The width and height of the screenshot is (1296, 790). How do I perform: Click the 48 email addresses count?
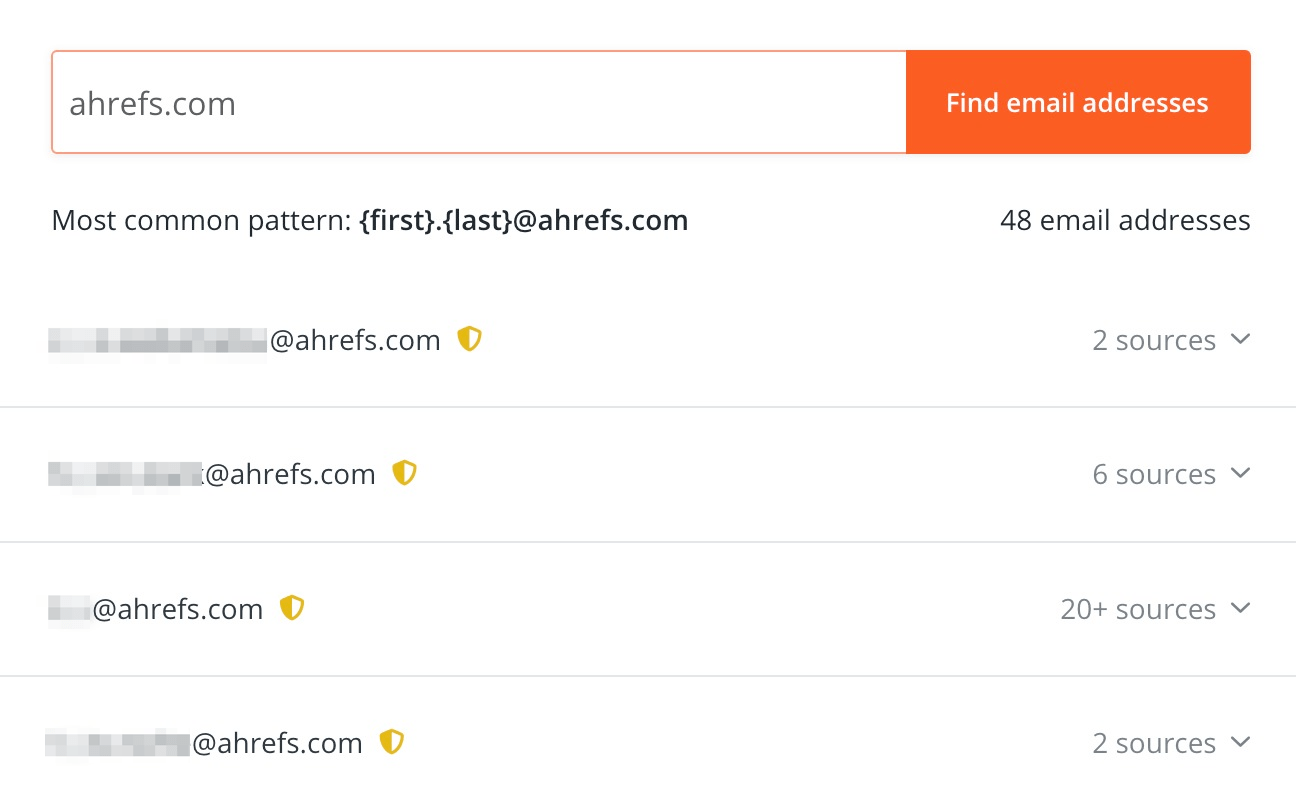[x=1124, y=220]
